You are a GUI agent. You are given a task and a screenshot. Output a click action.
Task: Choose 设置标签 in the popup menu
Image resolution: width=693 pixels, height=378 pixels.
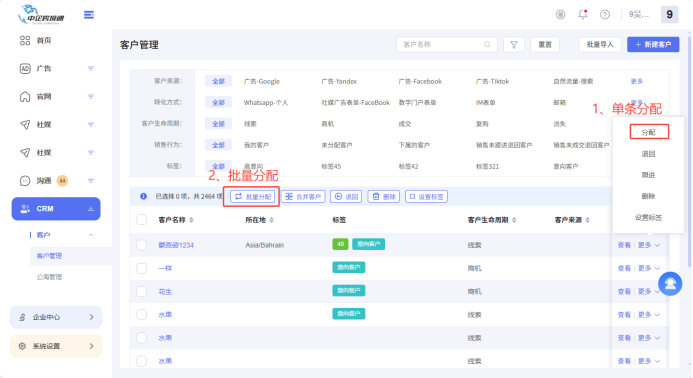(x=648, y=218)
